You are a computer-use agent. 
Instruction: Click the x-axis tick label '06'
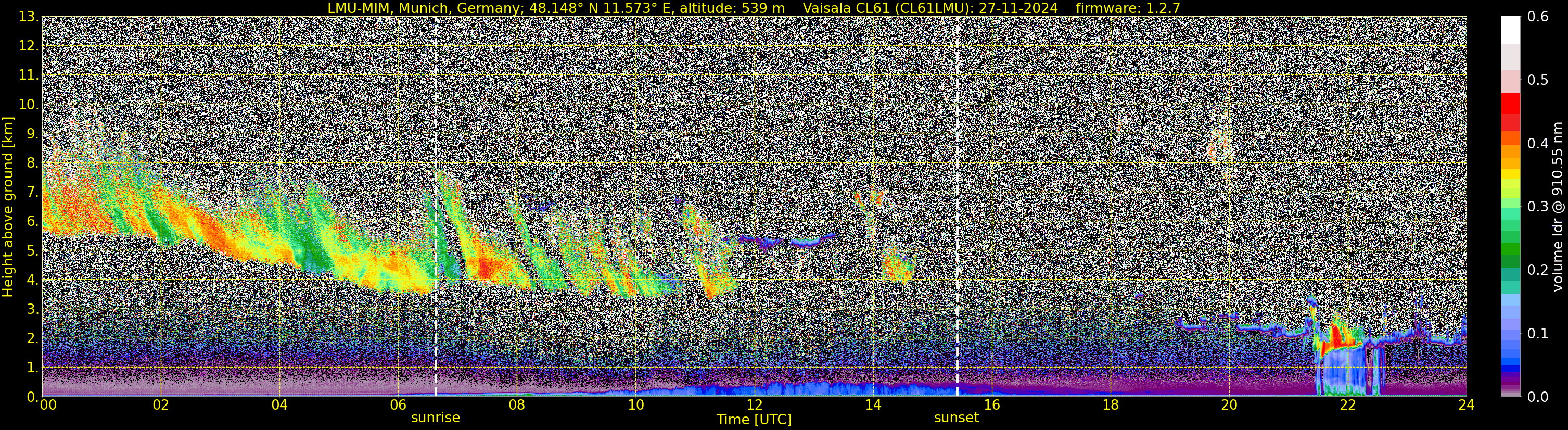[398, 404]
